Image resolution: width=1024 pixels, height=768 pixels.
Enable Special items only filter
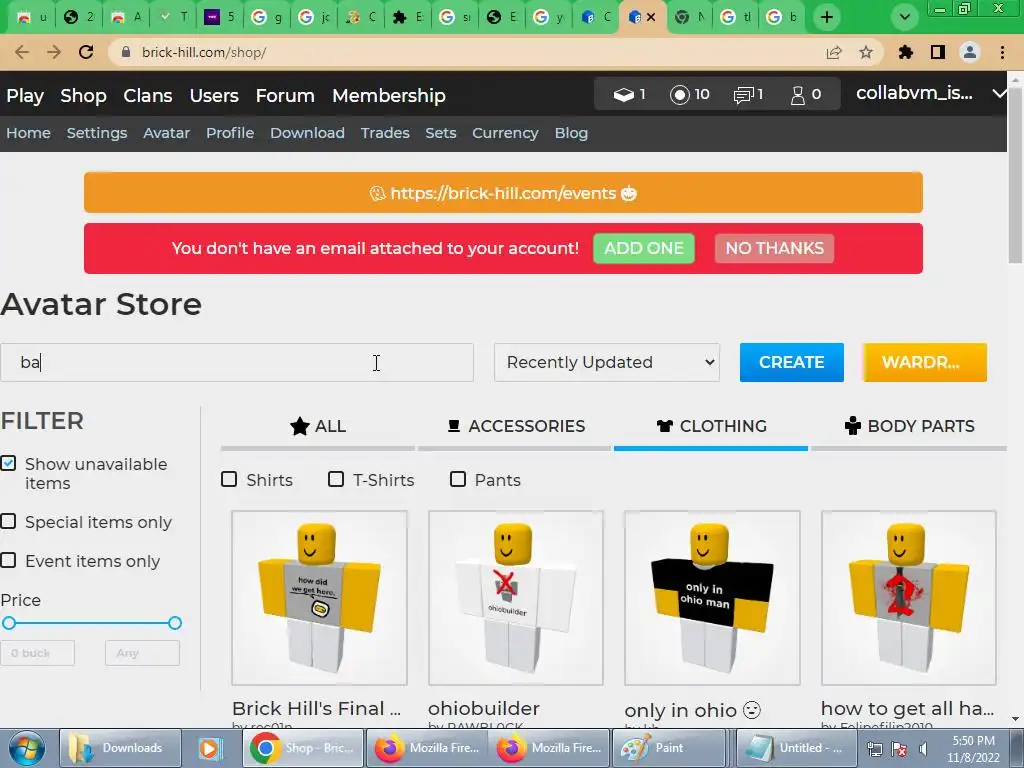tap(8, 521)
